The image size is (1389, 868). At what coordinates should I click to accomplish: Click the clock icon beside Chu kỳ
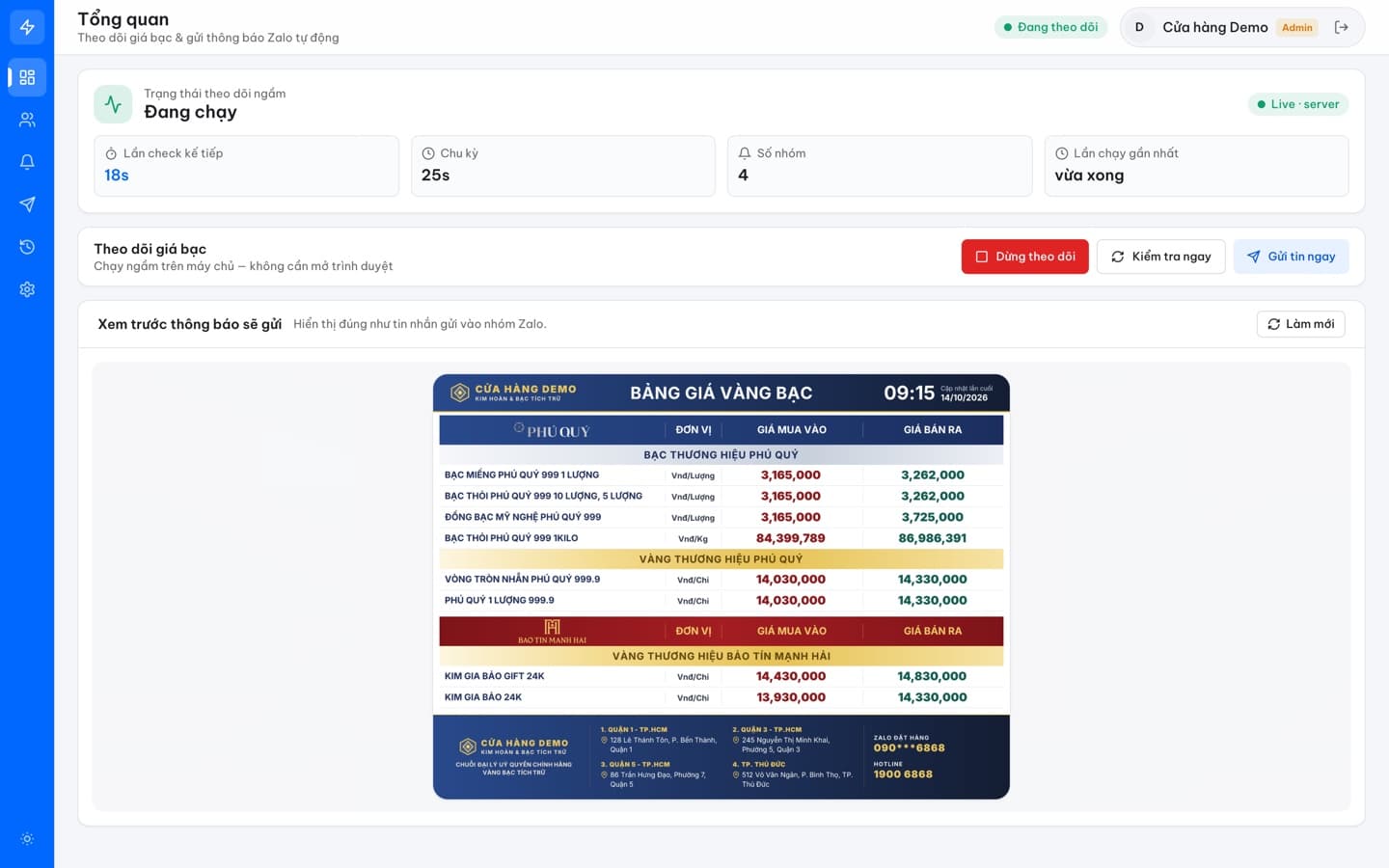[x=428, y=153]
